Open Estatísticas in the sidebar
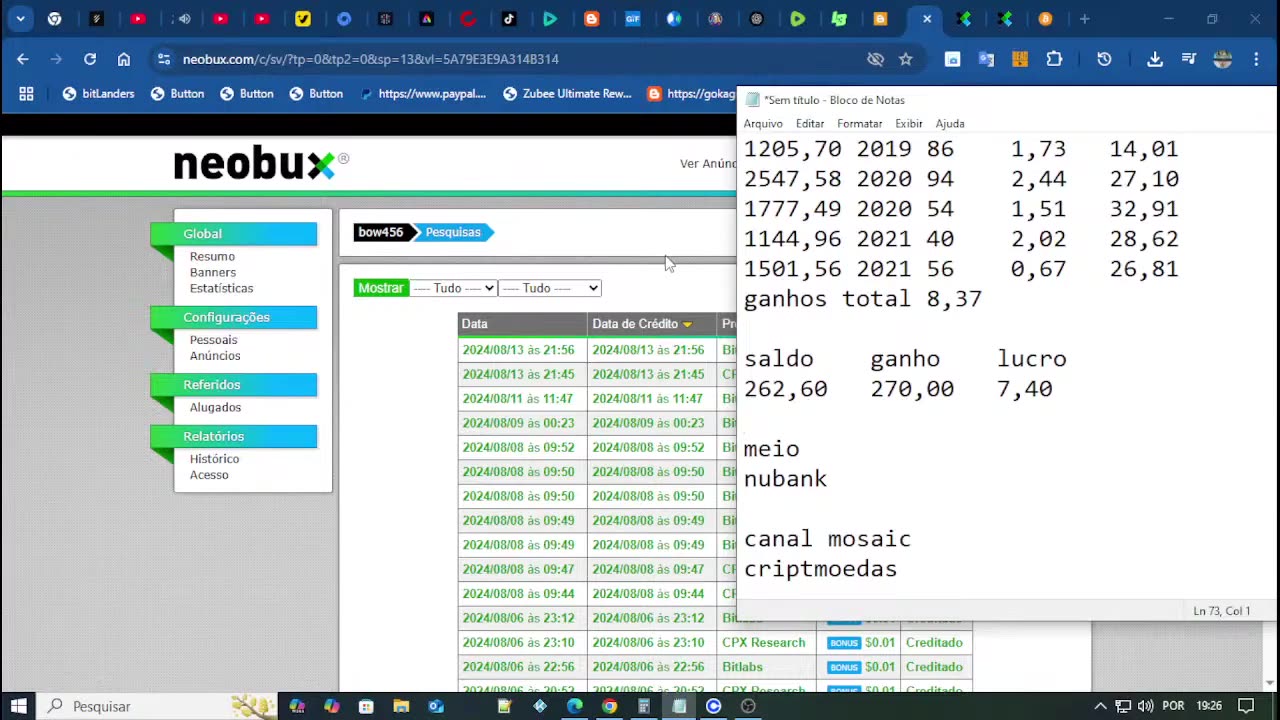 [221, 289]
